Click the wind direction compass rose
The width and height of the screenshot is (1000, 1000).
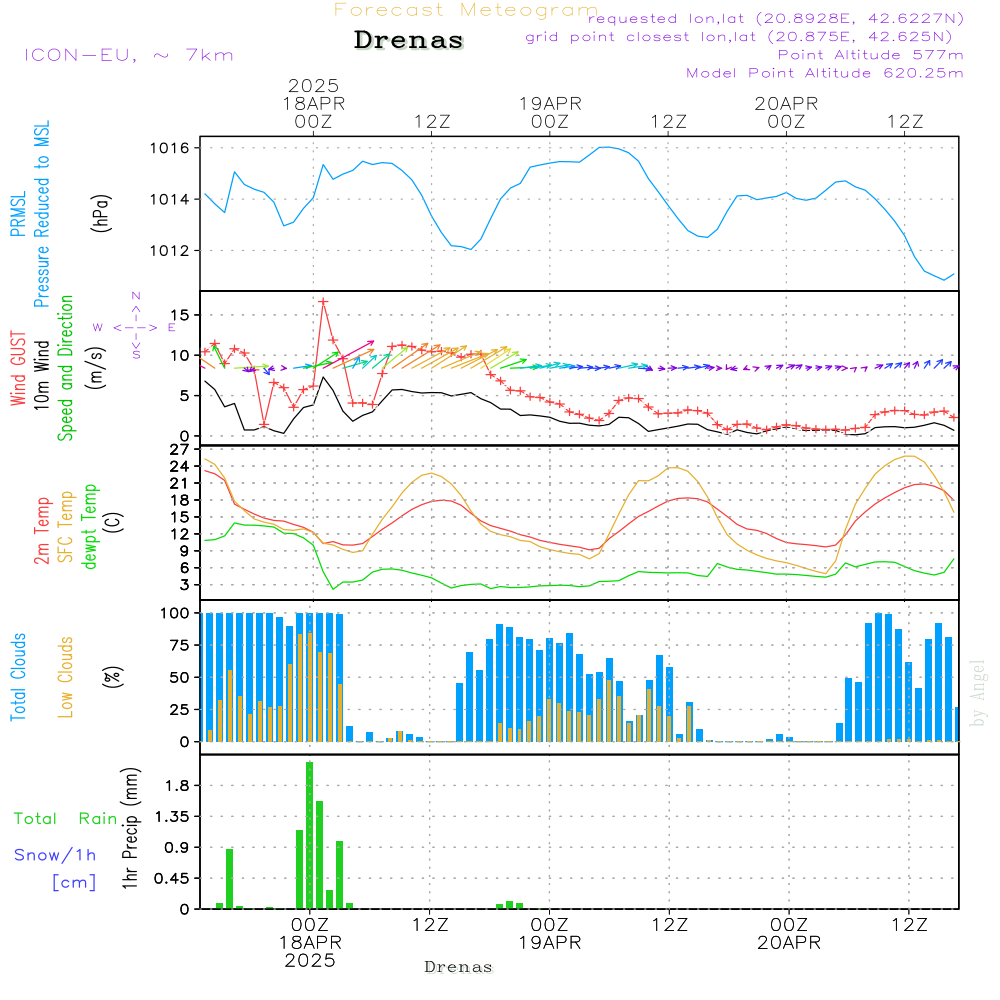135,326
